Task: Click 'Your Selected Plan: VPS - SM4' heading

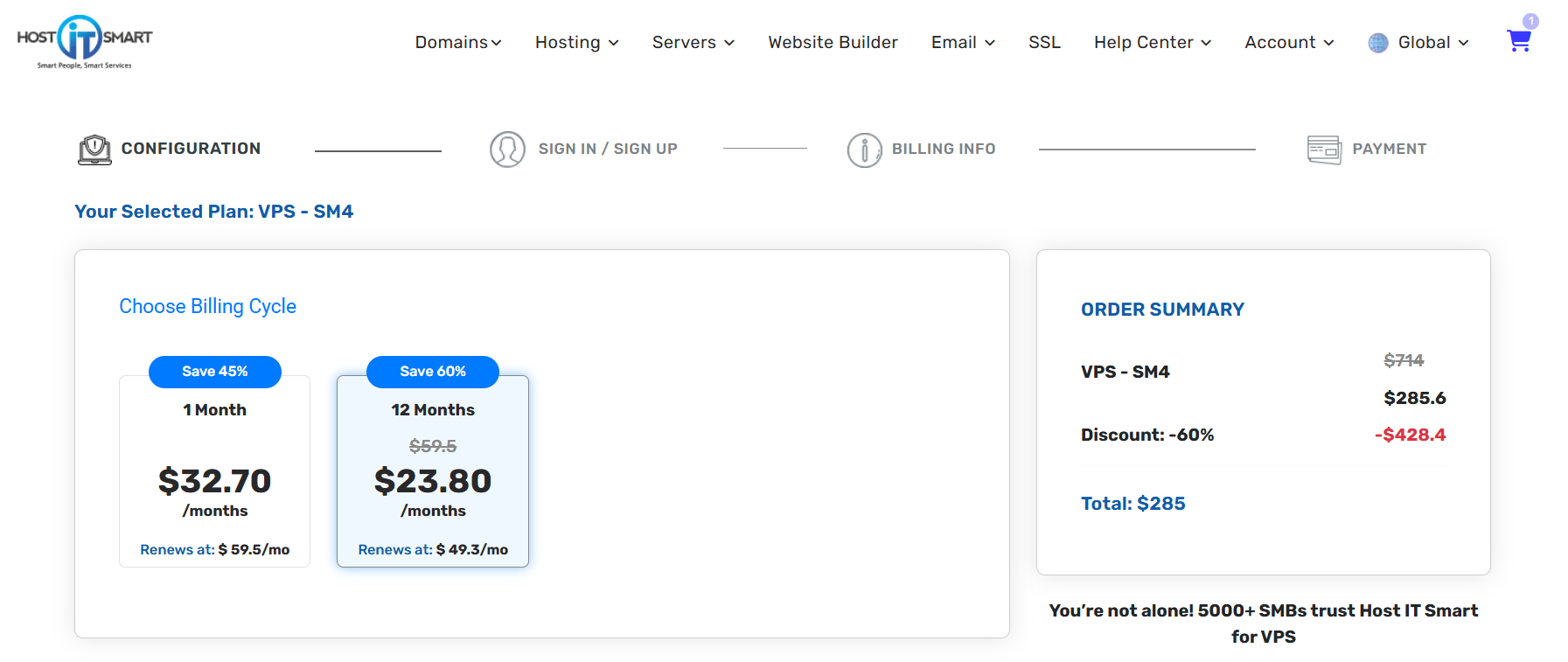Action: point(214,212)
